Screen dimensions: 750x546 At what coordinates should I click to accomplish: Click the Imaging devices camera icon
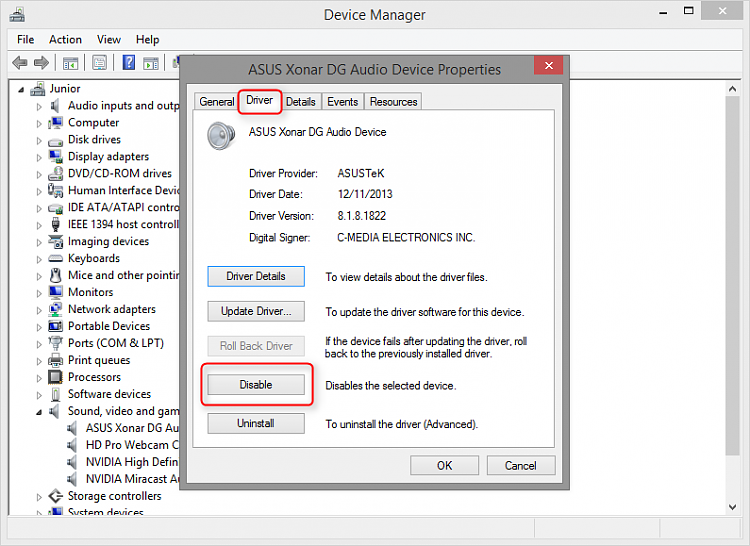coord(55,241)
